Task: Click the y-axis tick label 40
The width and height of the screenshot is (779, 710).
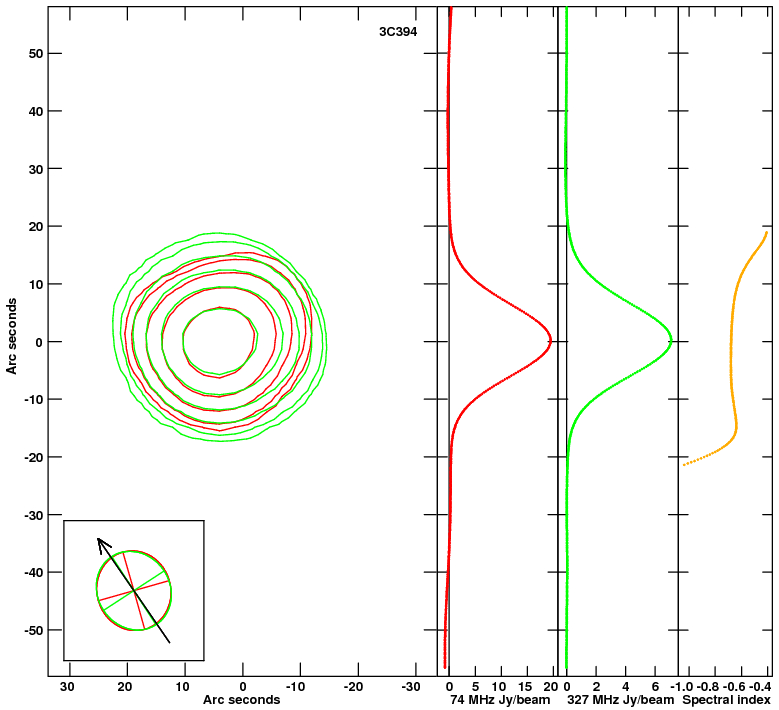Action: coord(36,111)
